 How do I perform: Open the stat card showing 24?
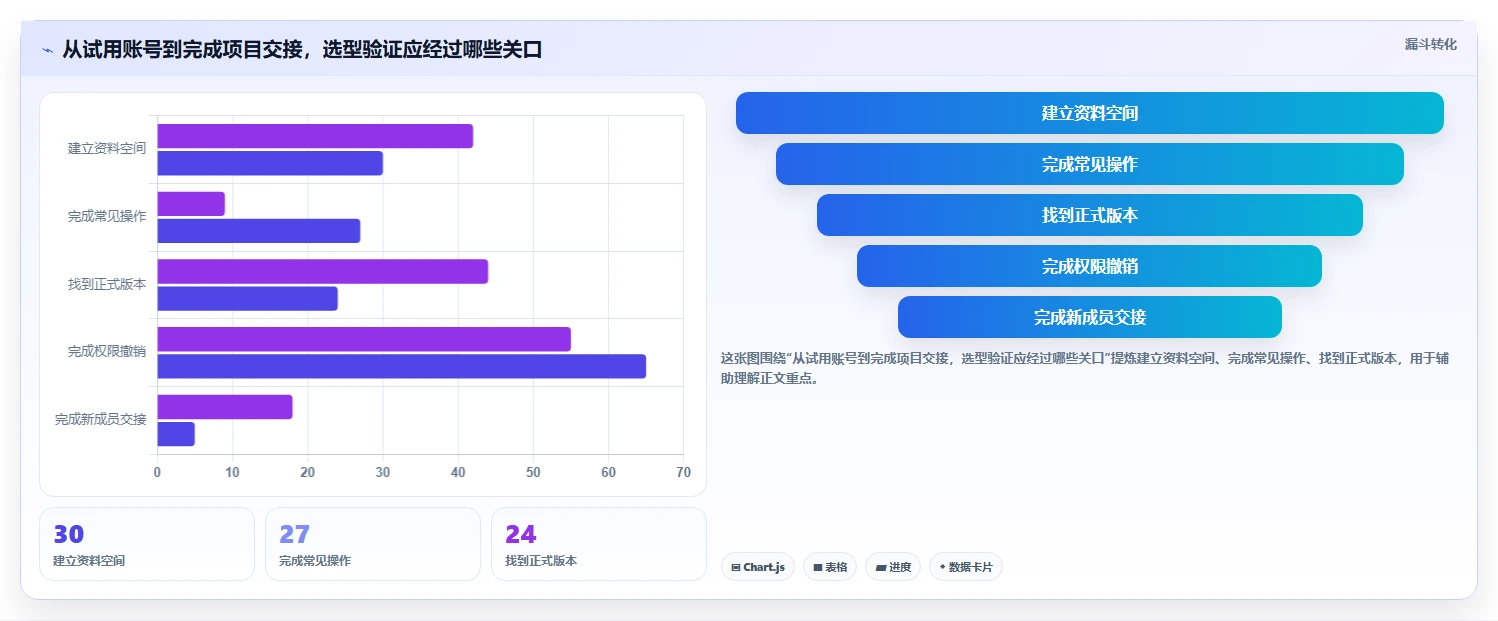coord(599,544)
